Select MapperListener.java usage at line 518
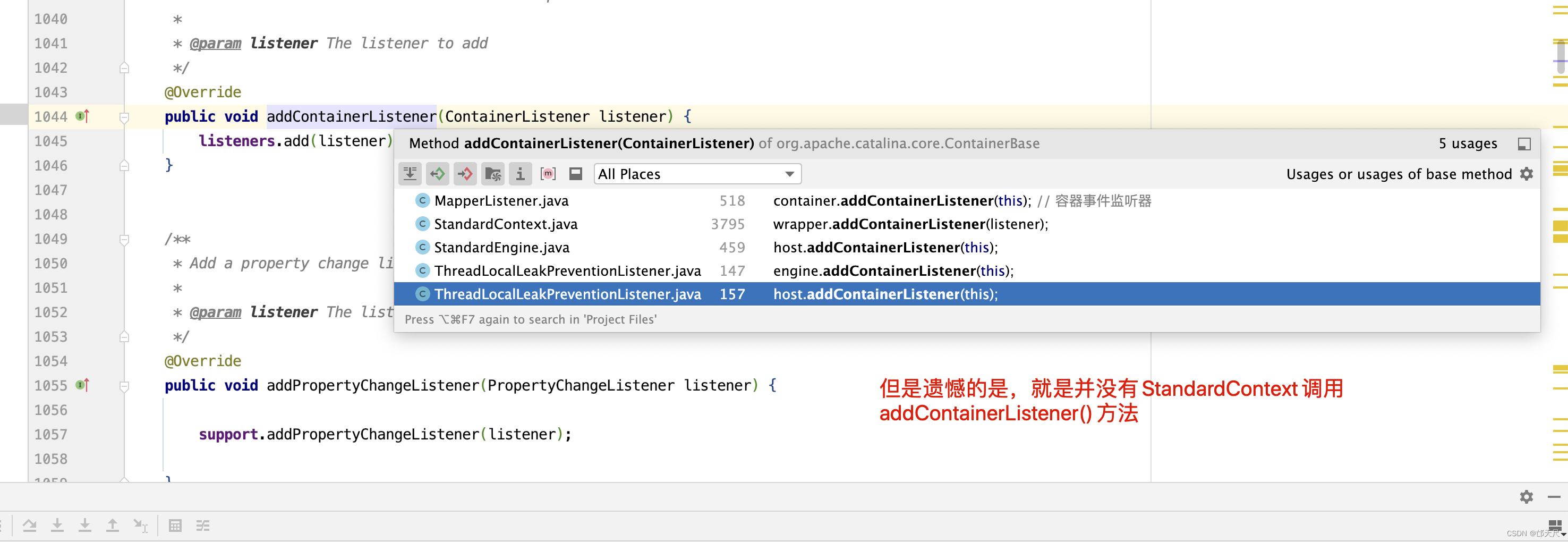Viewport: 1568px width, 542px height. [x=967, y=201]
